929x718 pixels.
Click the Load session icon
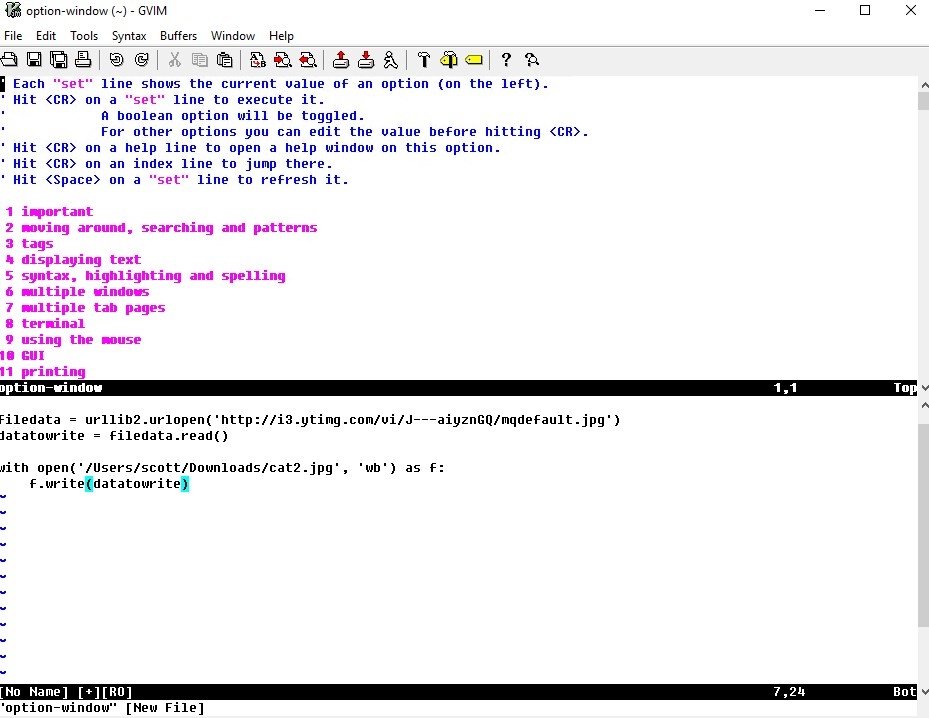point(341,59)
